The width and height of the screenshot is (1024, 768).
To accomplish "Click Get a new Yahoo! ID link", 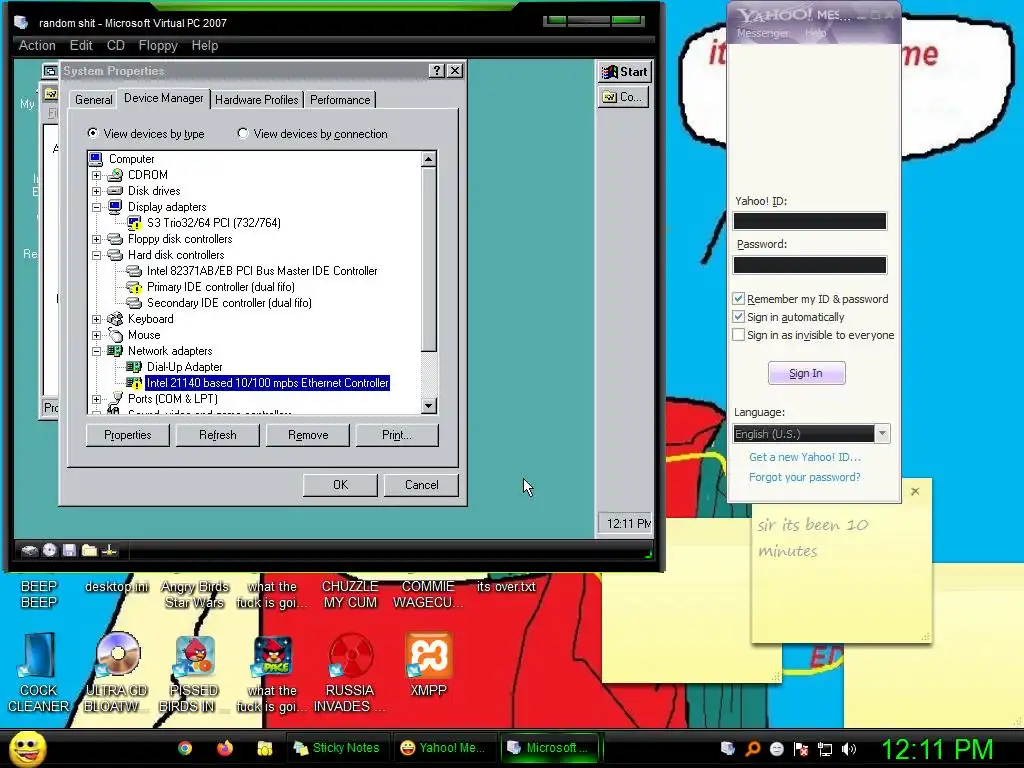I will (x=805, y=457).
